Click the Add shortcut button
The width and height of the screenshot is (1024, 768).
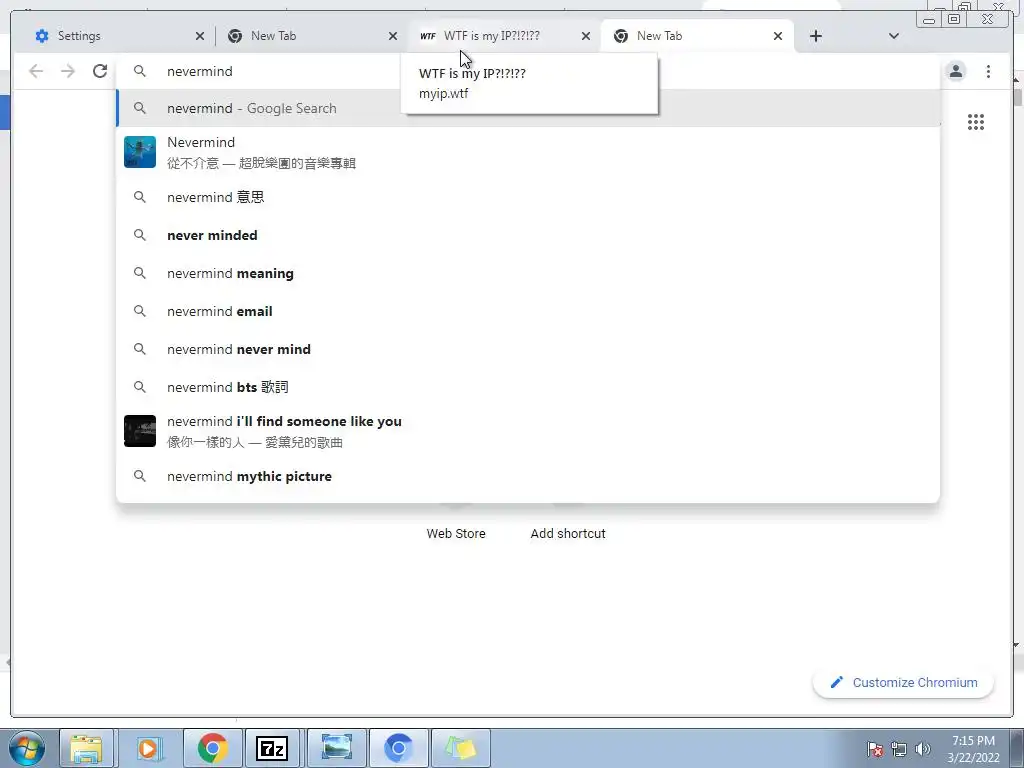[568, 533]
